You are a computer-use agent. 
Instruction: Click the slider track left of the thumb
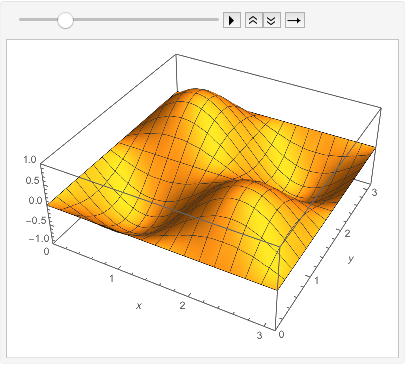tap(38, 20)
